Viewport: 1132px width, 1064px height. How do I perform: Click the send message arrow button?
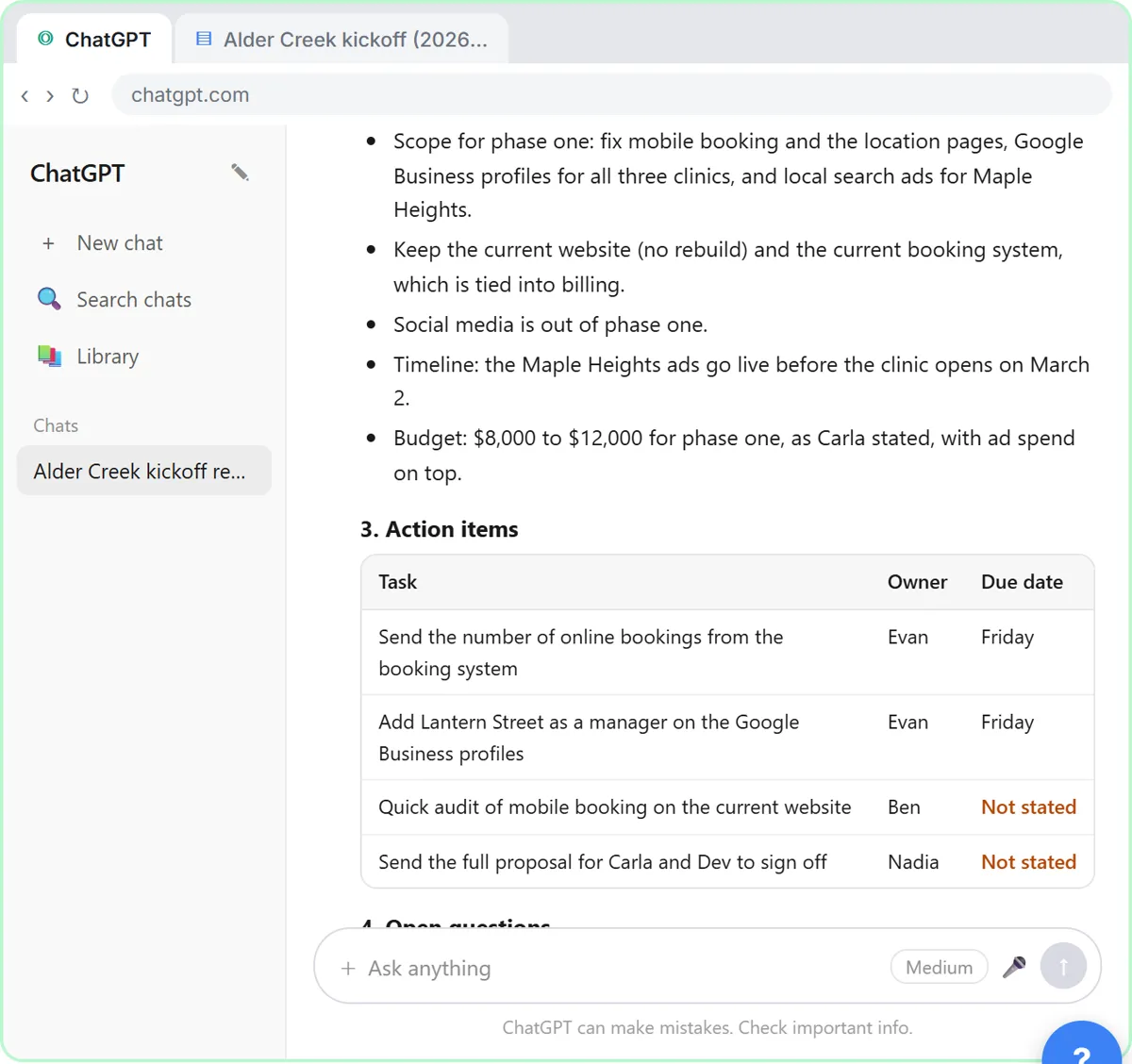point(1063,967)
